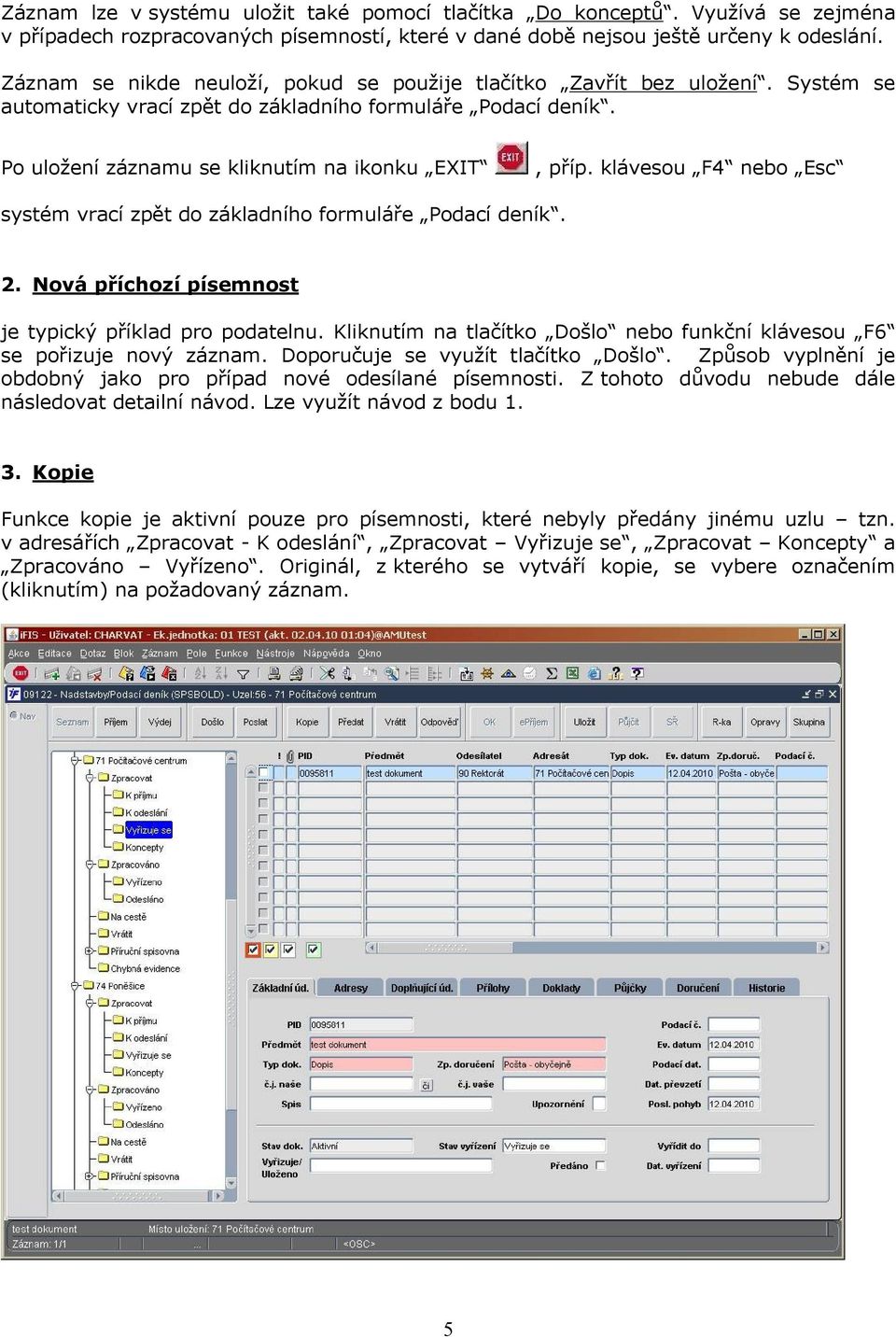Open the Akce menu

(x=19, y=654)
